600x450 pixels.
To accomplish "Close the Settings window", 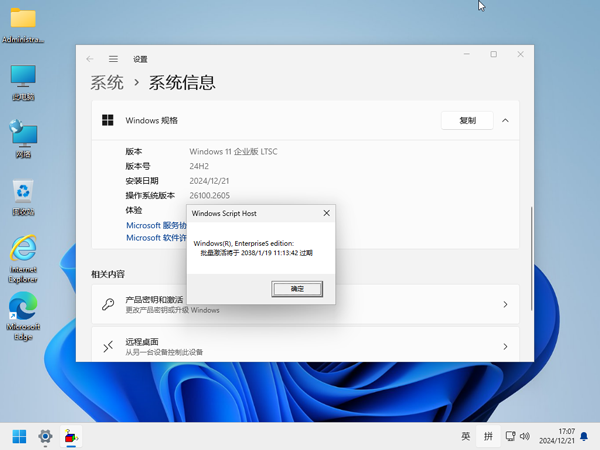I will point(520,54).
